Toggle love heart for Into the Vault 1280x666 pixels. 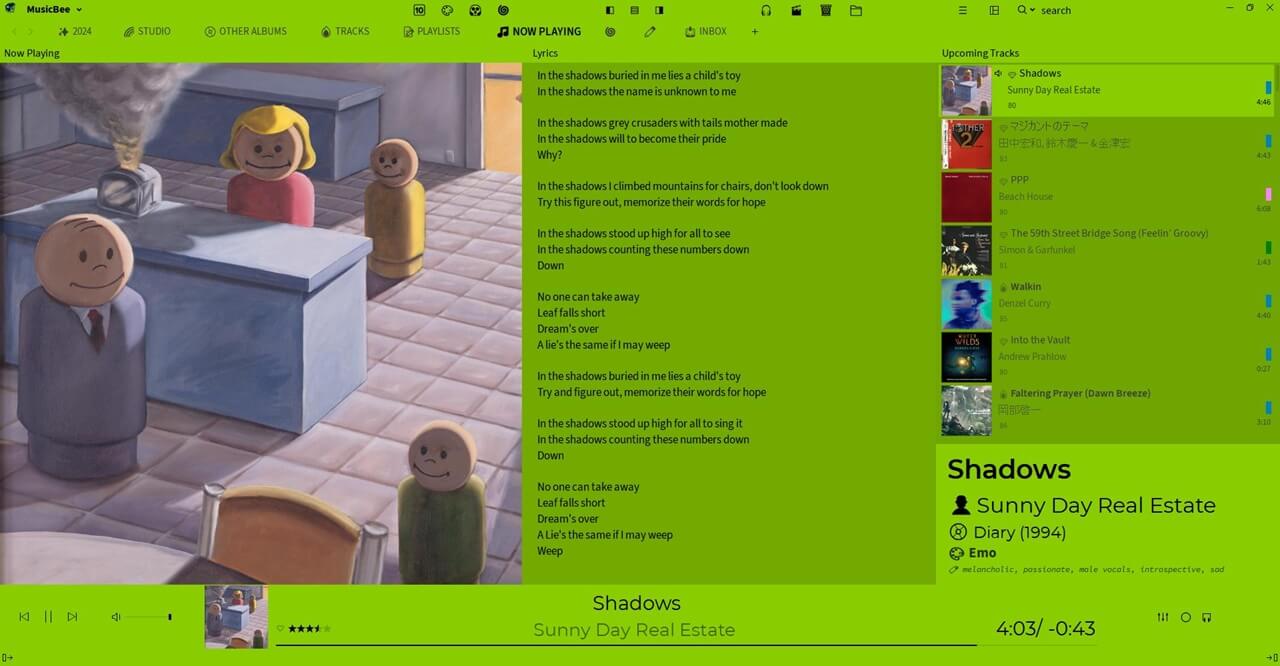coord(1003,341)
